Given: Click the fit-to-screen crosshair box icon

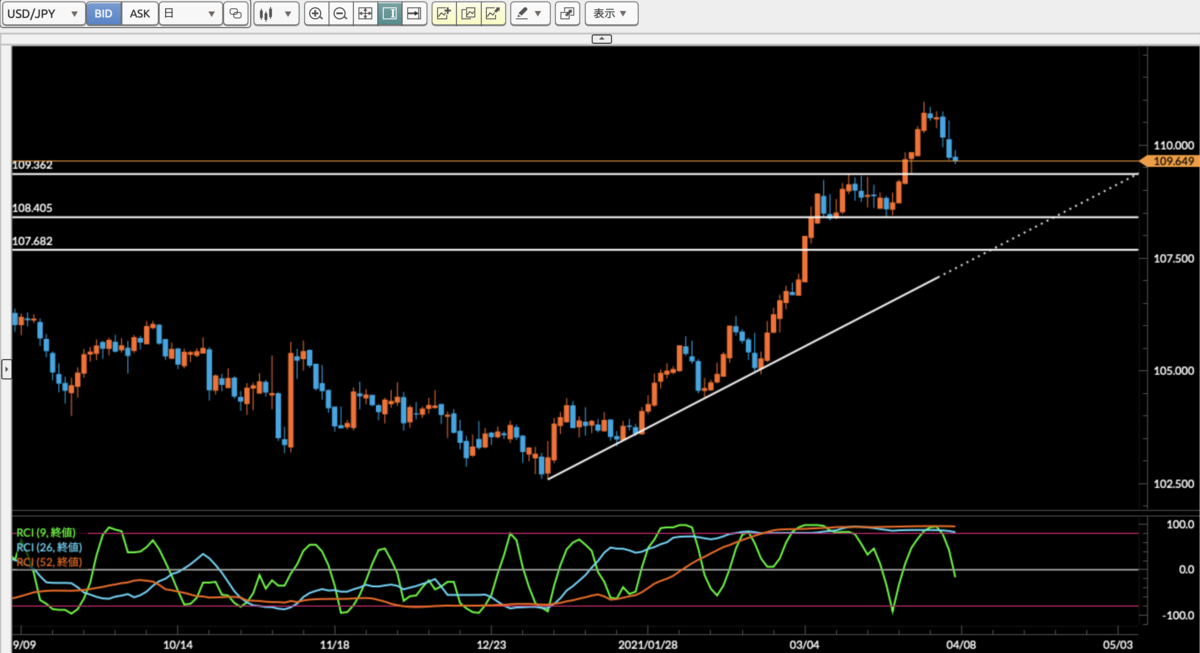Looking at the screenshot, I should click(x=365, y=14).
